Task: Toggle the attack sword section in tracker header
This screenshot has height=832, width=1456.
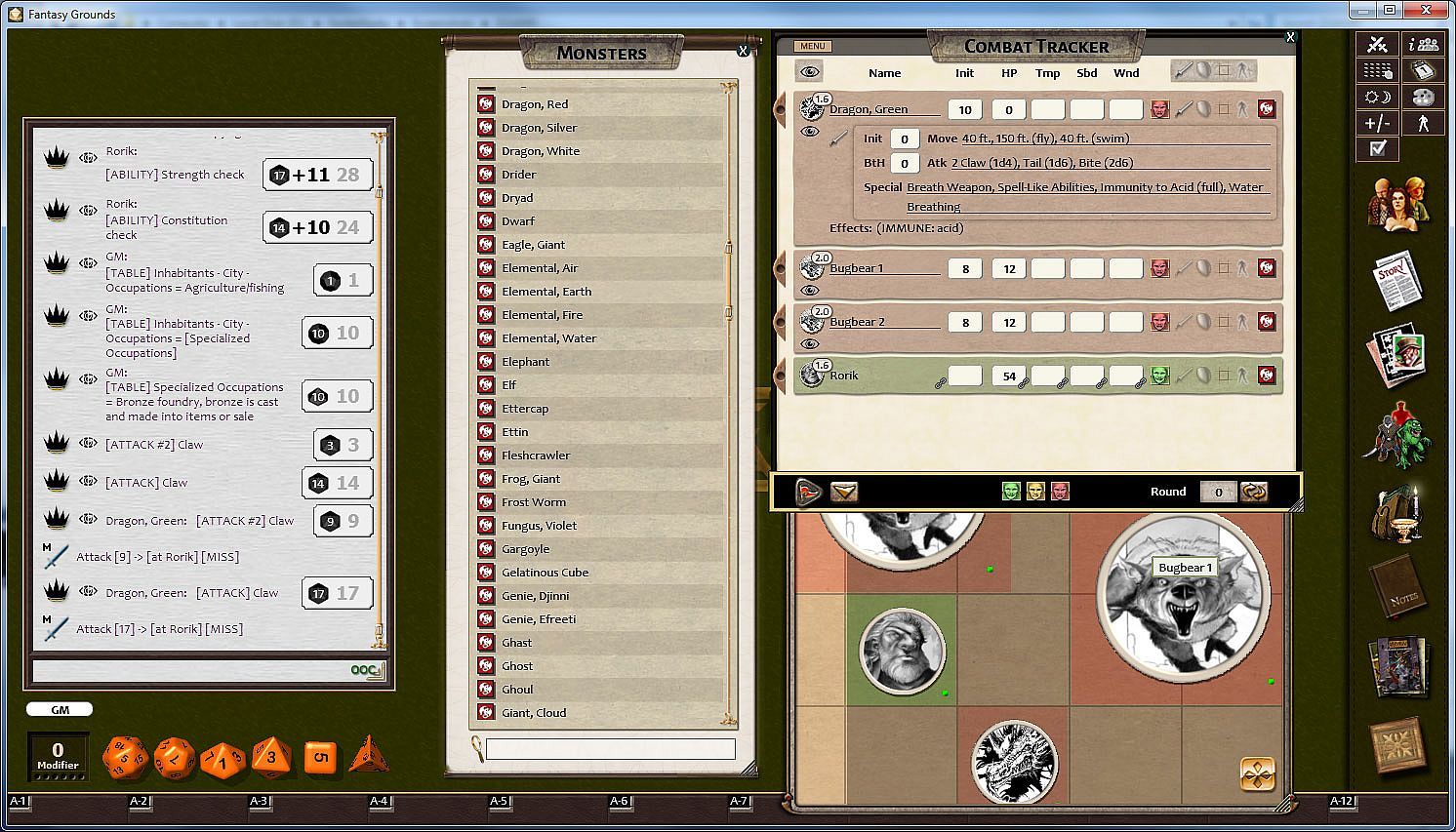Action: [x=1183, y=71]
